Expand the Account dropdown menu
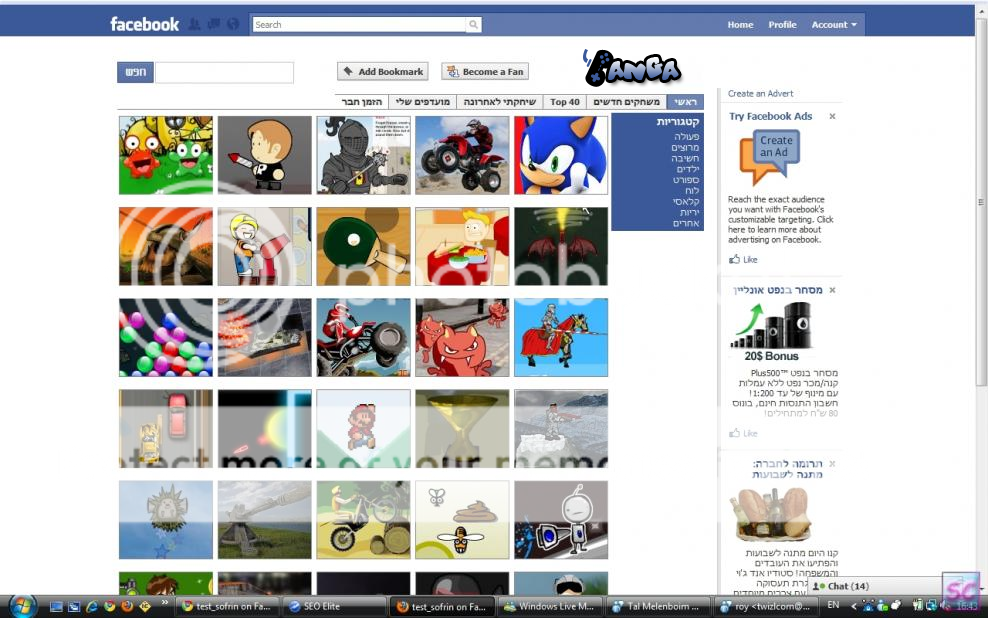Image resolution: width=988 pixels, height=618 pixels. [834, 25]
